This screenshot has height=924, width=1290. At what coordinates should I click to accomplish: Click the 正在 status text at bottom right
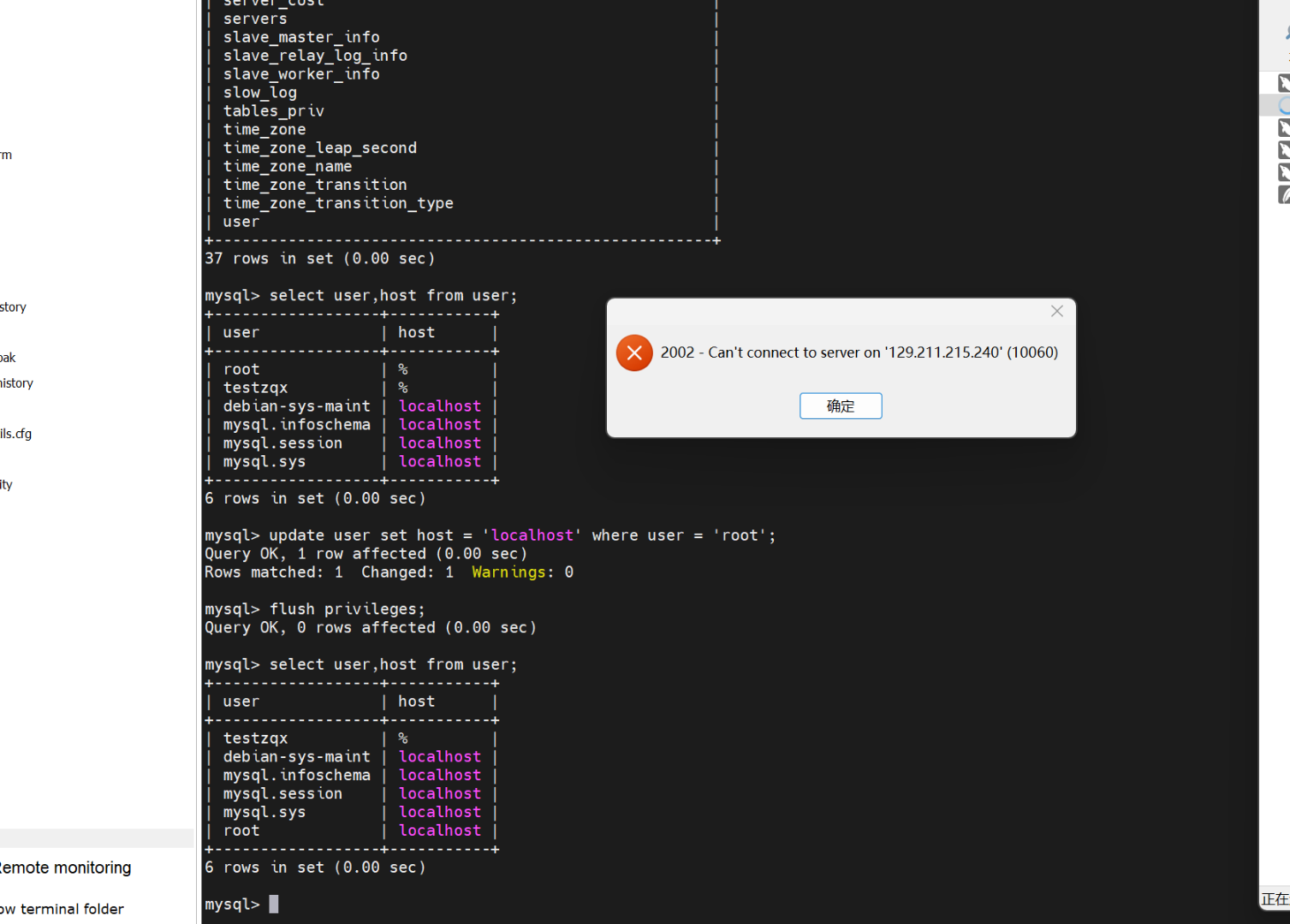pyautogui.click(x=1274, y=898)
